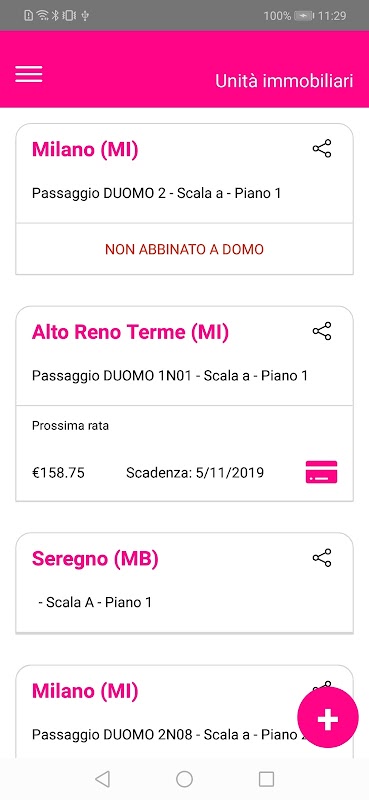Add a new unit with plus button

[x=328, y=718]
